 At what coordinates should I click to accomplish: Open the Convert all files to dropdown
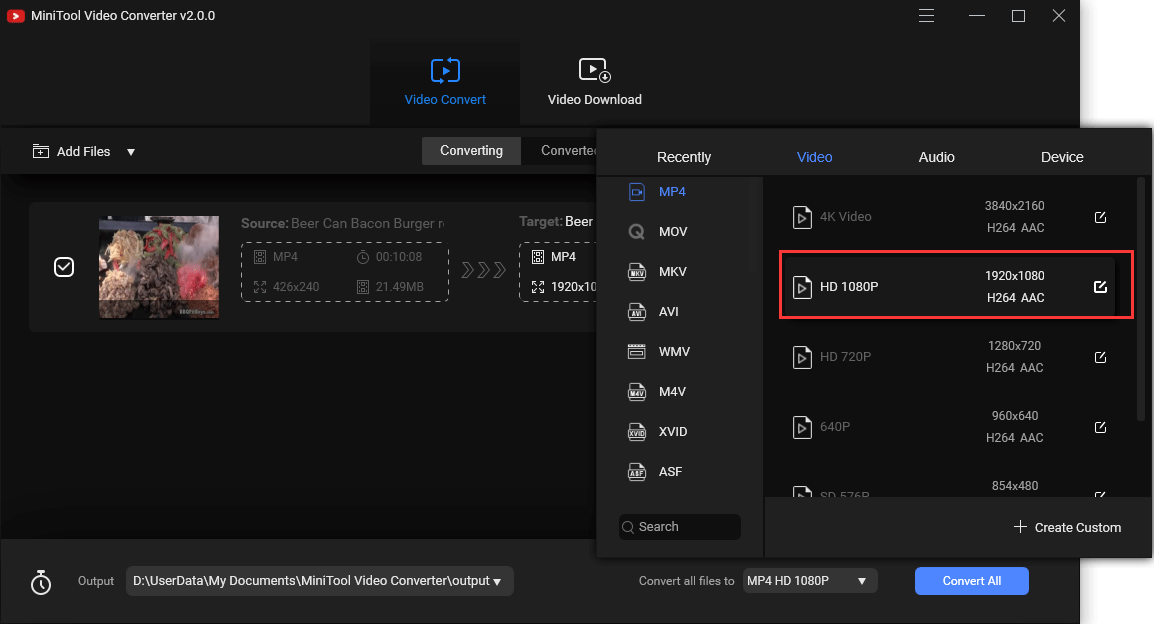click(x=810, y=581)
